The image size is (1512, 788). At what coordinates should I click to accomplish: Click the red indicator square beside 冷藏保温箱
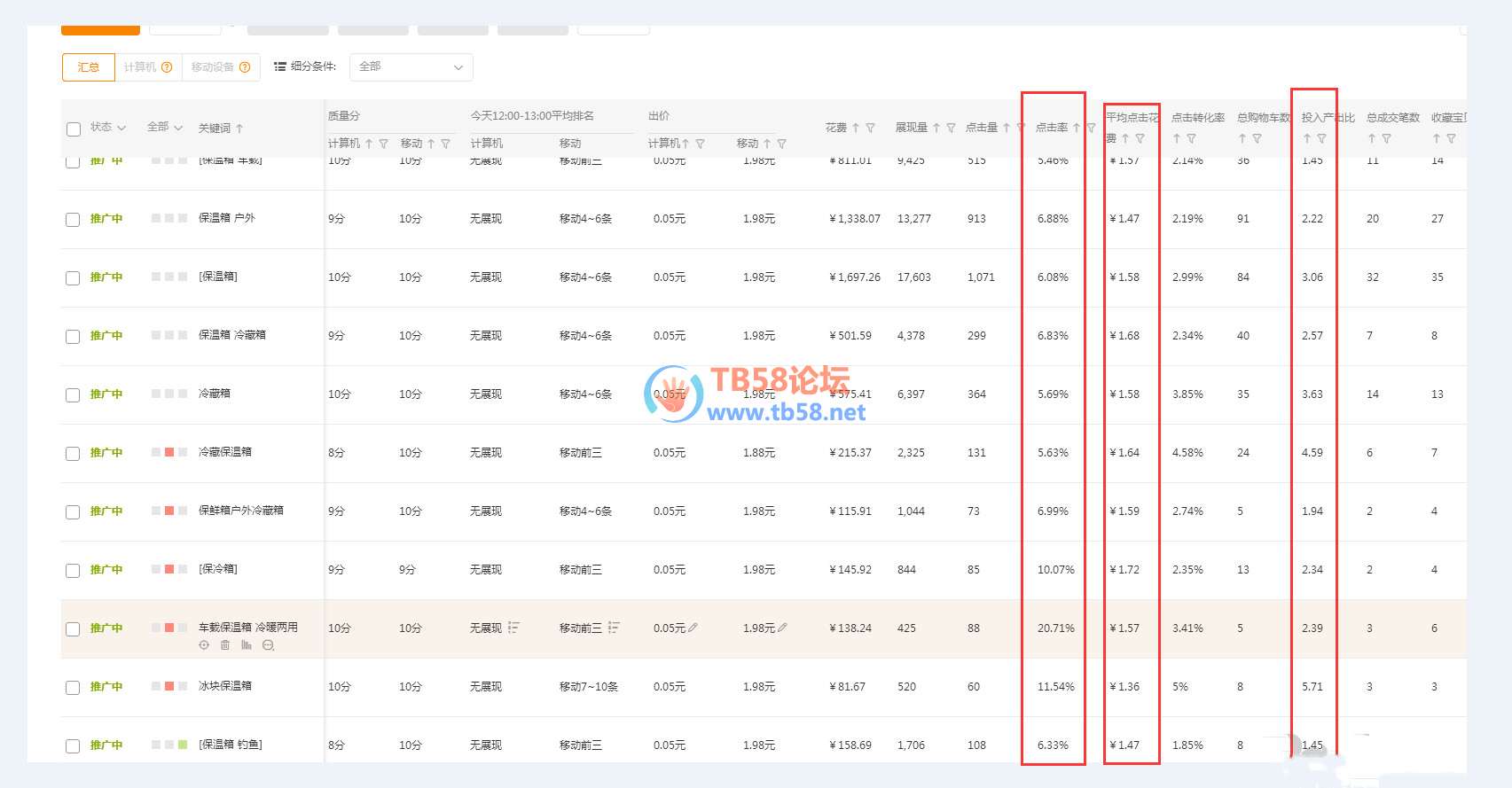168,452
